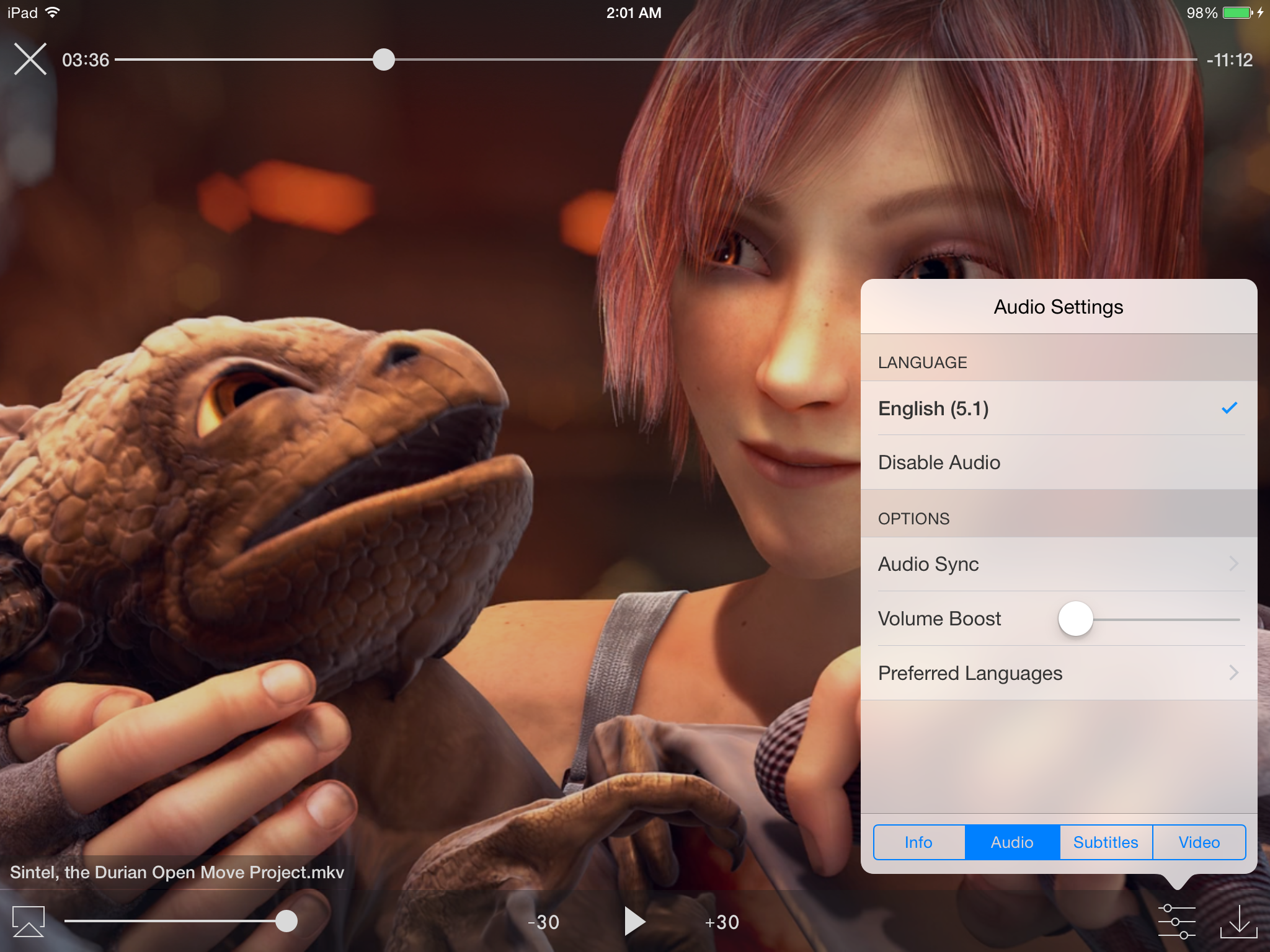Open Audio Sync options
Screen dimensions: 1270x952
tap(928, 564)
